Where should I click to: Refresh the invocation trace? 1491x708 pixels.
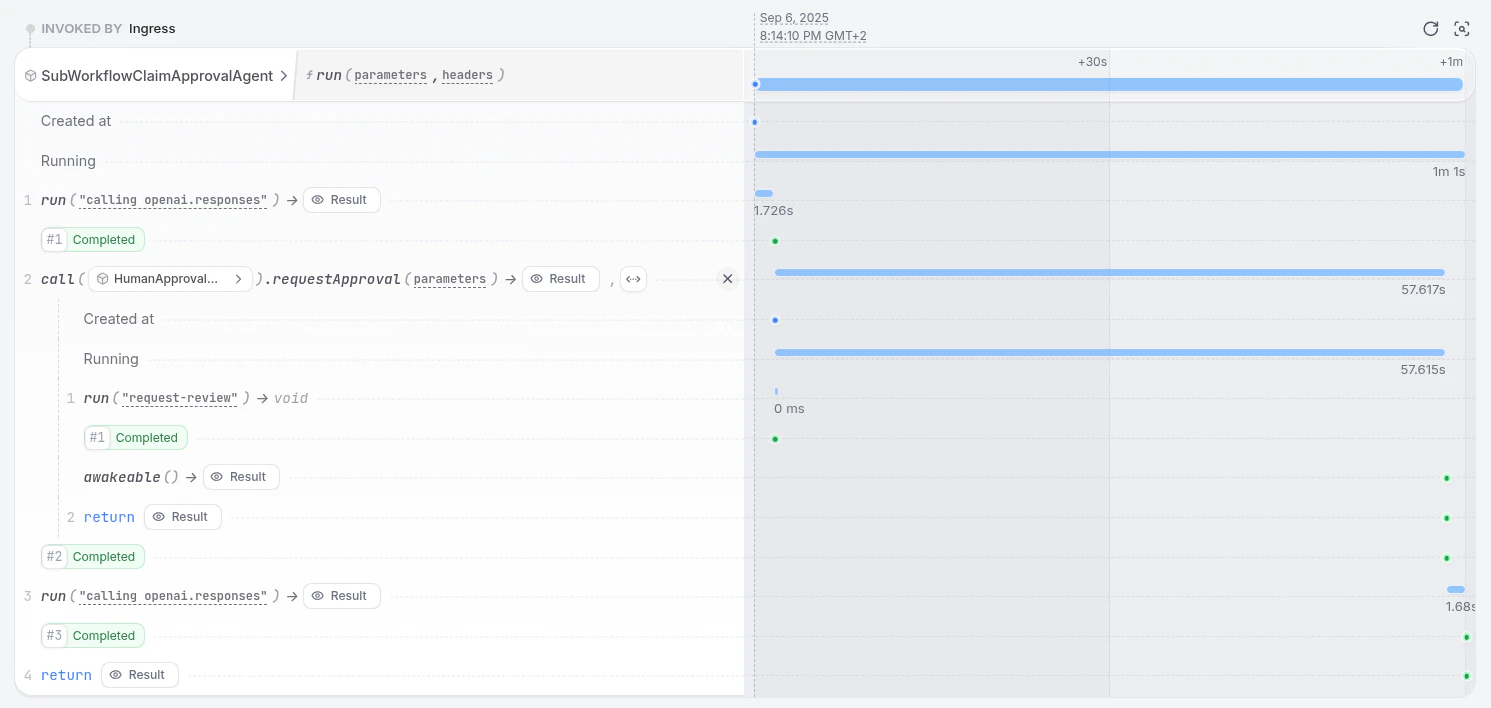click(x=1430, y=29)
